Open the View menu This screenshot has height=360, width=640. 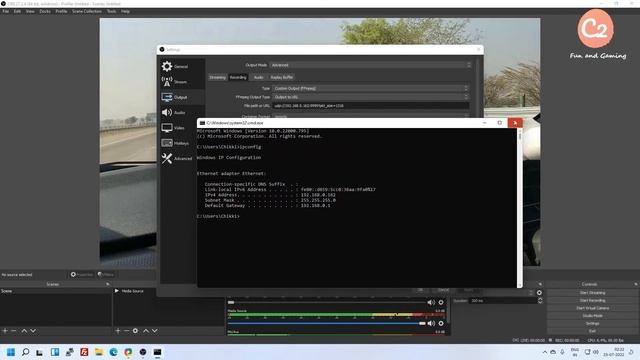[x=30, y=11]
